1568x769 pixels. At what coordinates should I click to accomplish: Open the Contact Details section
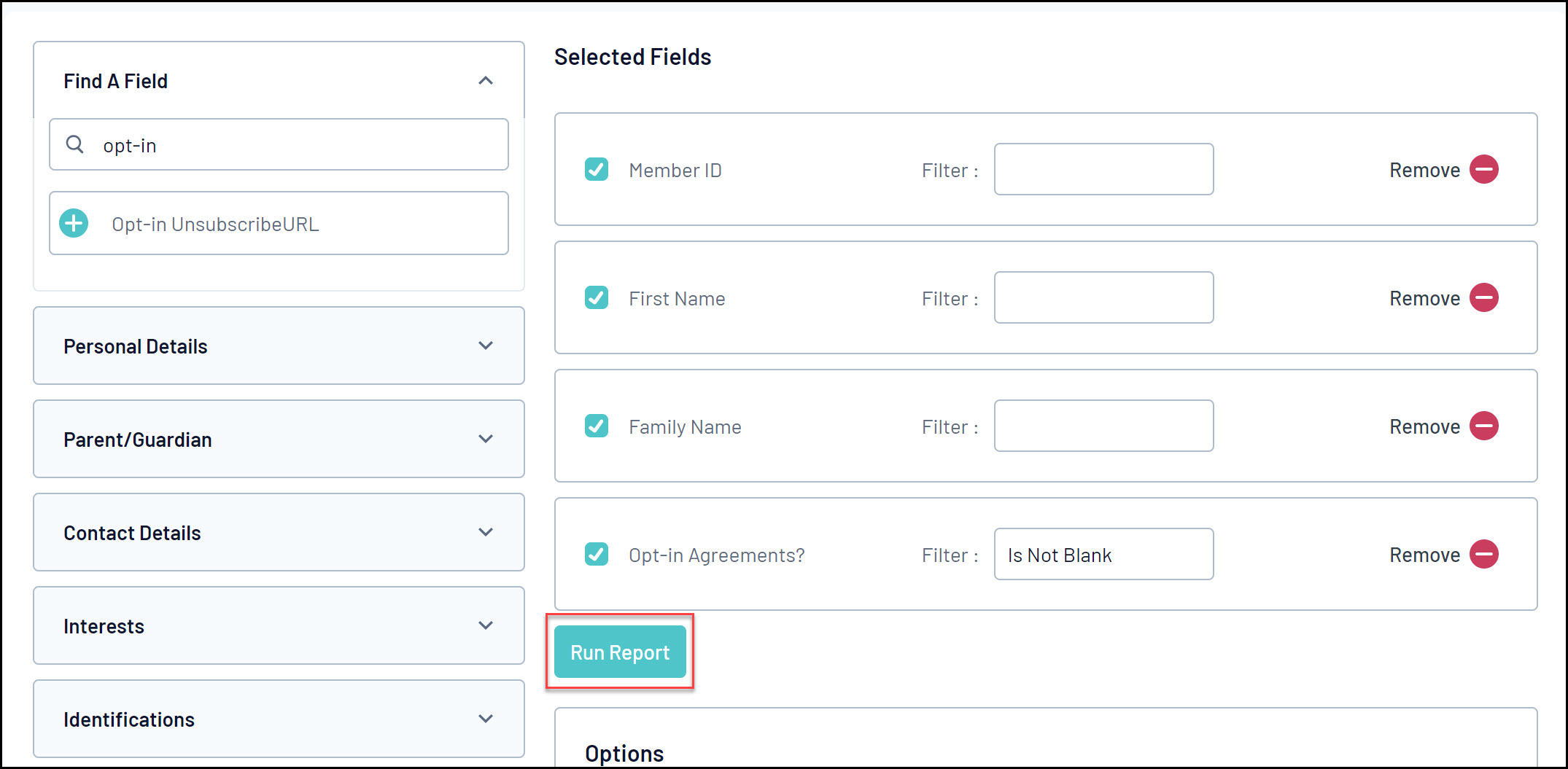point(486,532)
